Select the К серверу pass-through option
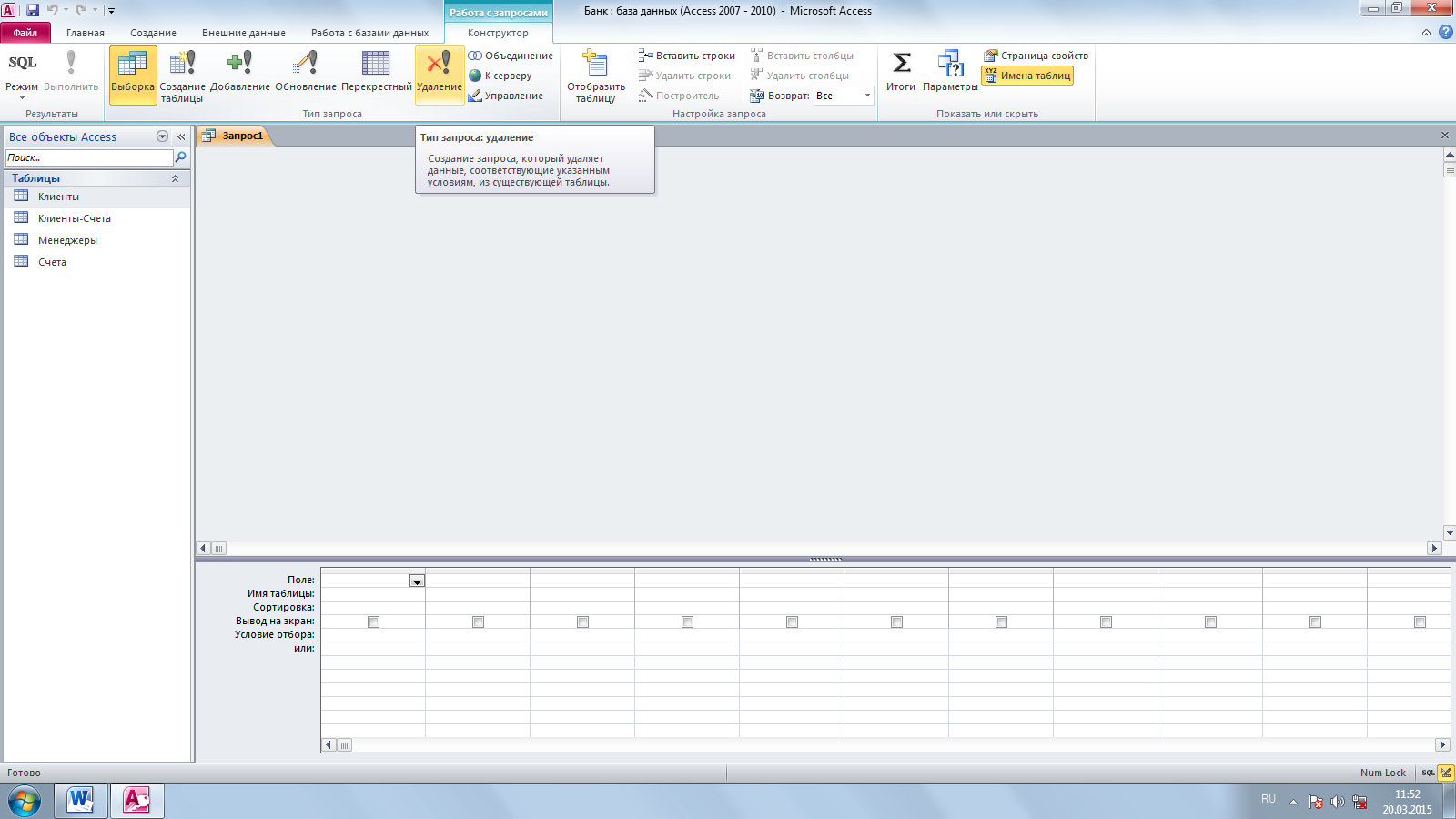1456x819 pixels. point(500,76)
